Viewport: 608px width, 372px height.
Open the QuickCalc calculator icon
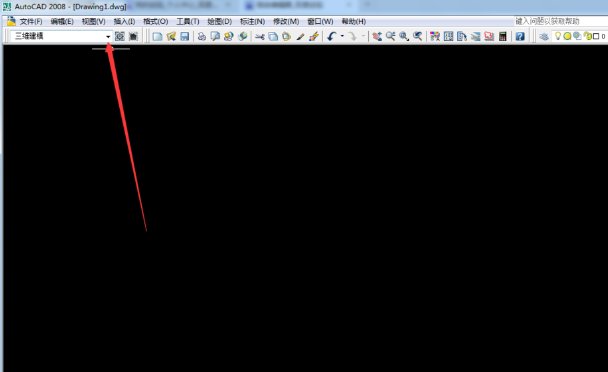pos(503,36)
